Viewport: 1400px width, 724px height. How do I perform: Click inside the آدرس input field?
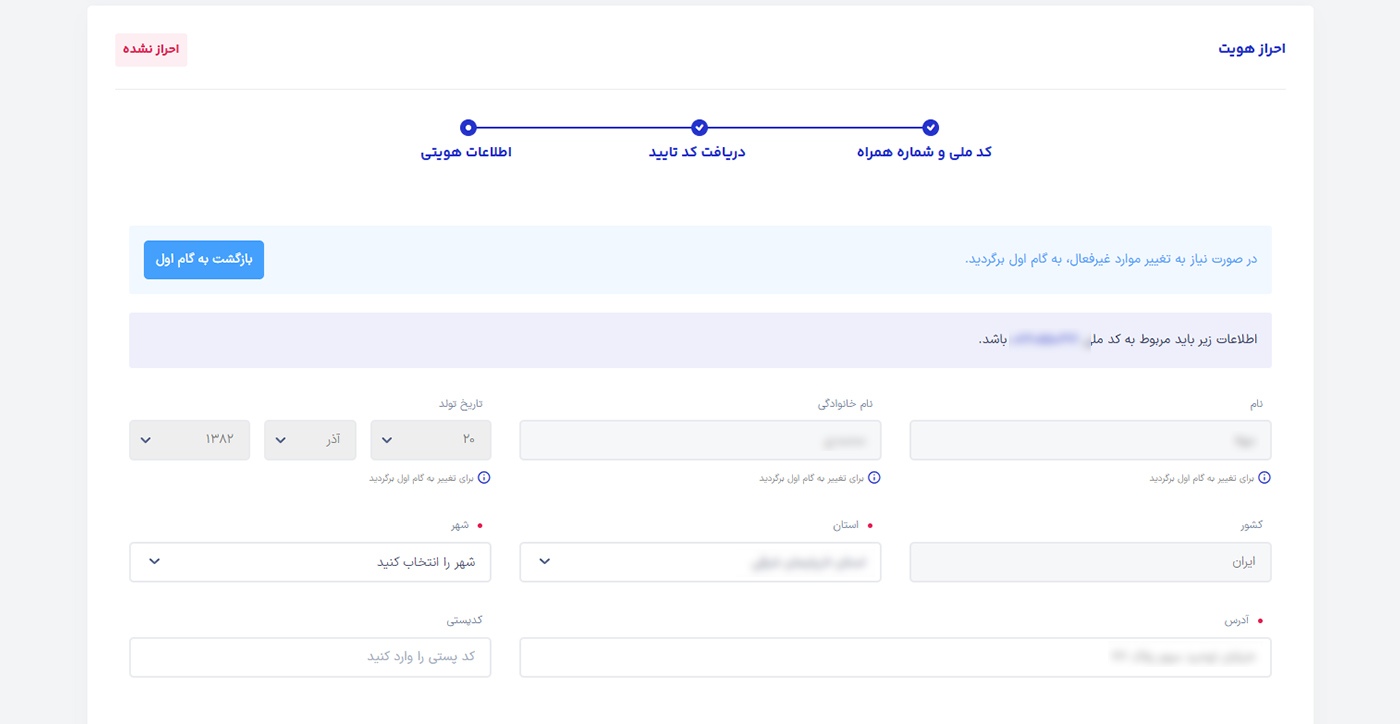894,656
